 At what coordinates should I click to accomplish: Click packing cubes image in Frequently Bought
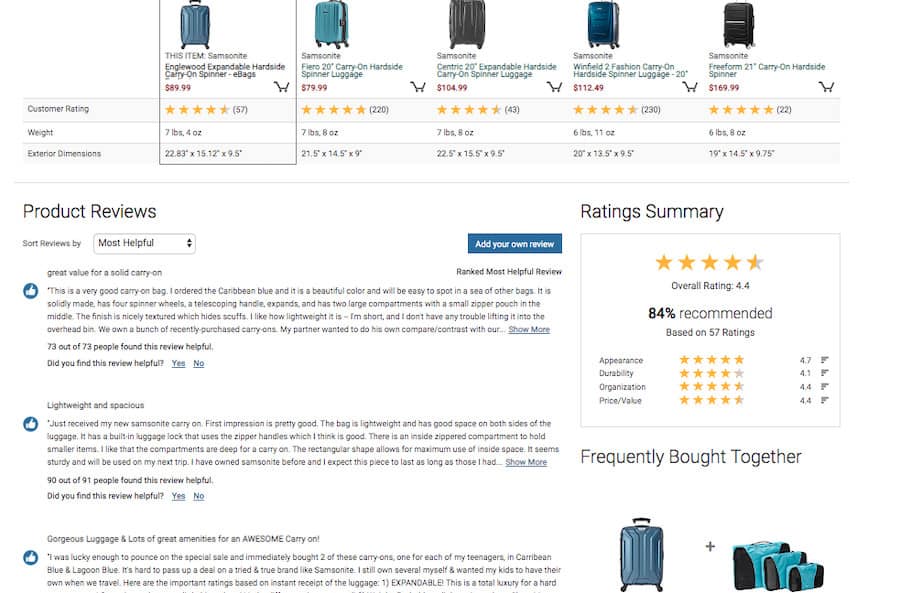pos(778,565)
